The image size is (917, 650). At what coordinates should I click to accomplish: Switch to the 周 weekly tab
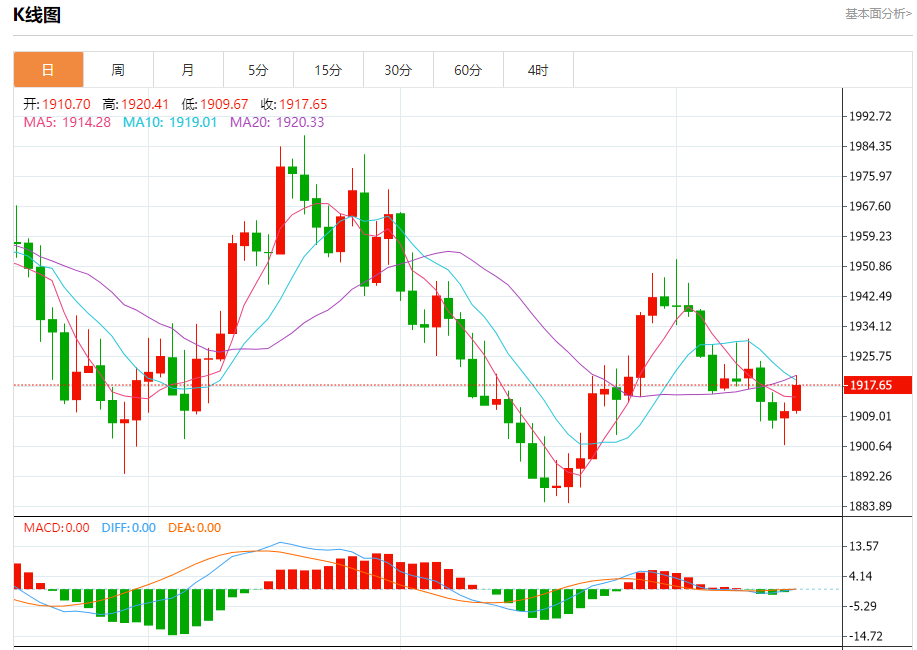coord(118,70)
